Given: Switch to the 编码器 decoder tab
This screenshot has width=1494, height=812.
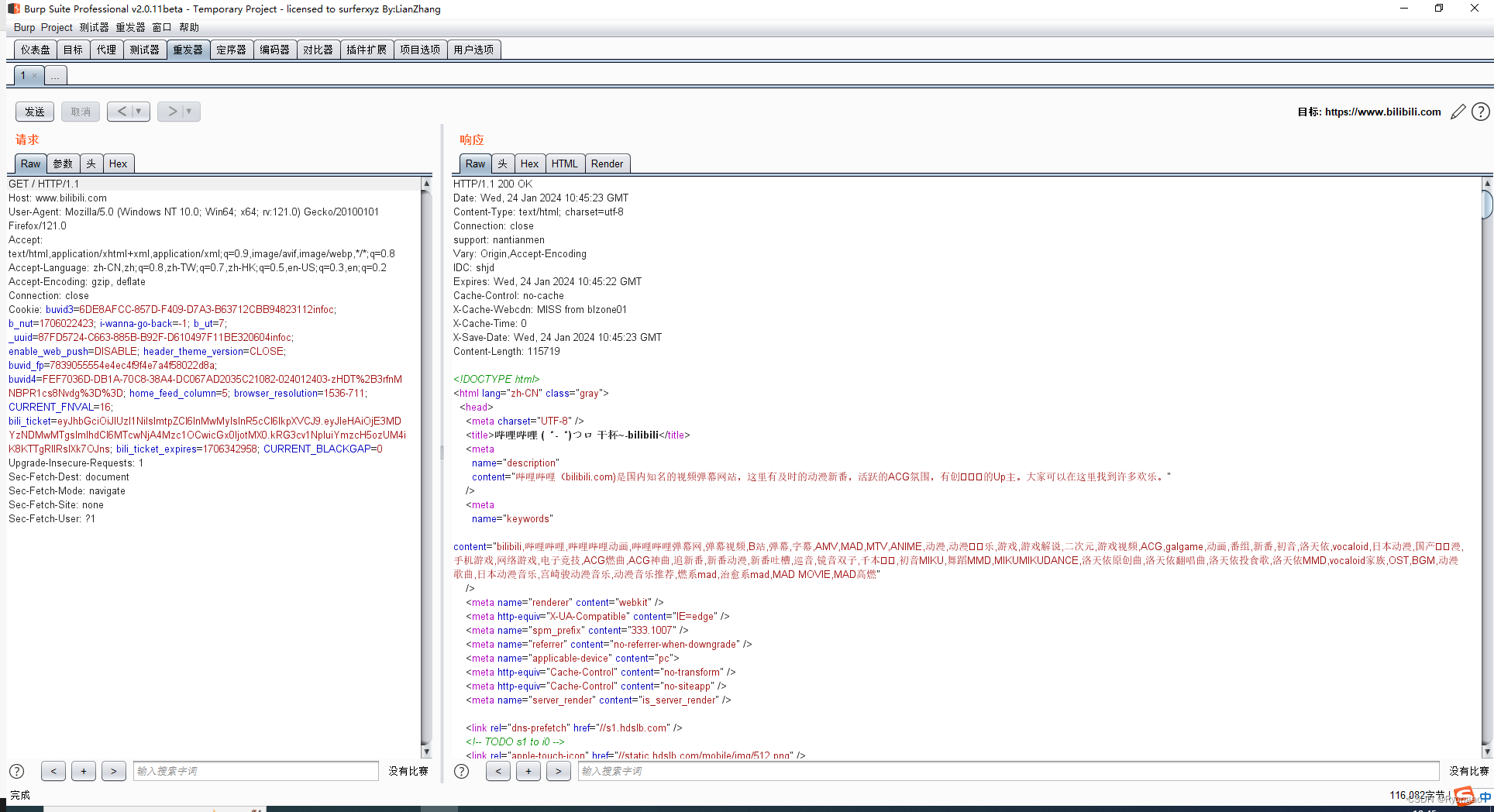Looking at the screenshot, I should pos(274,50).
